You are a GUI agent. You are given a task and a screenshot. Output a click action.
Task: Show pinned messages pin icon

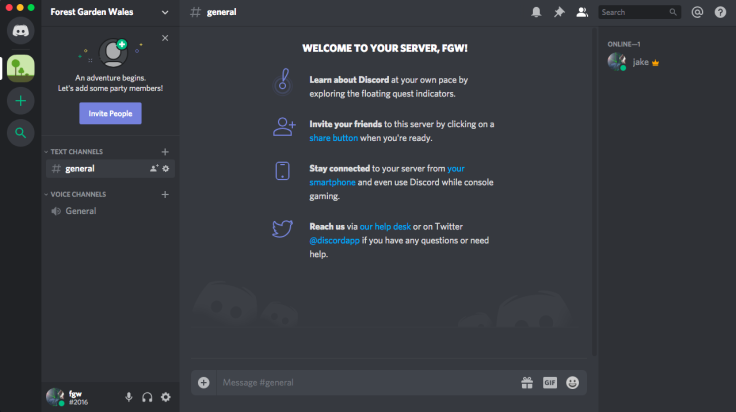click(559, 12)
